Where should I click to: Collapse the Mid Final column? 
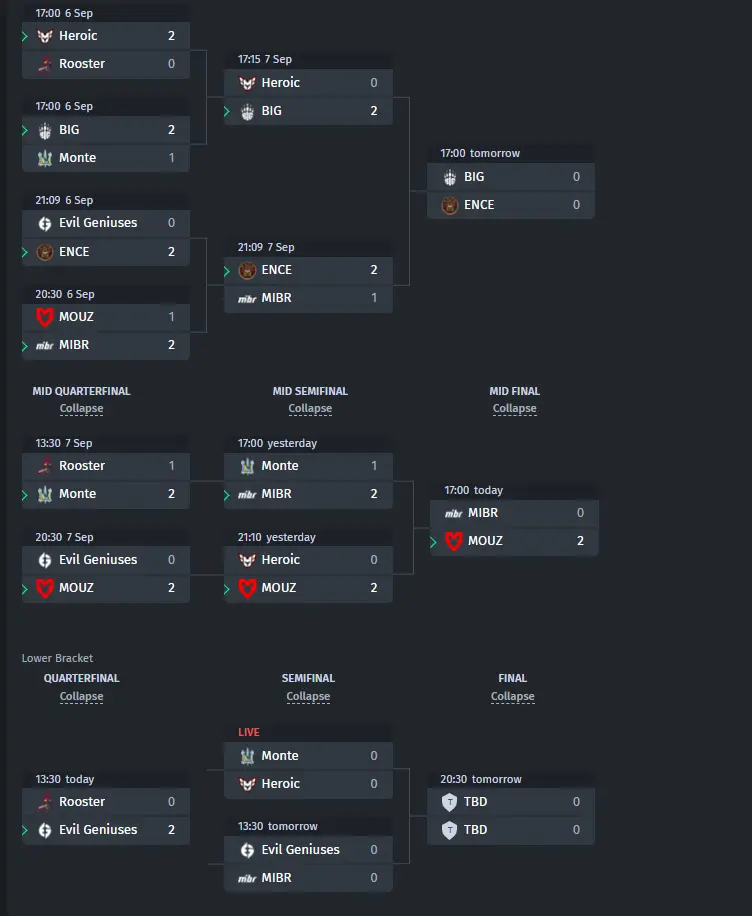pyautogui.click(x=514, y=408)
